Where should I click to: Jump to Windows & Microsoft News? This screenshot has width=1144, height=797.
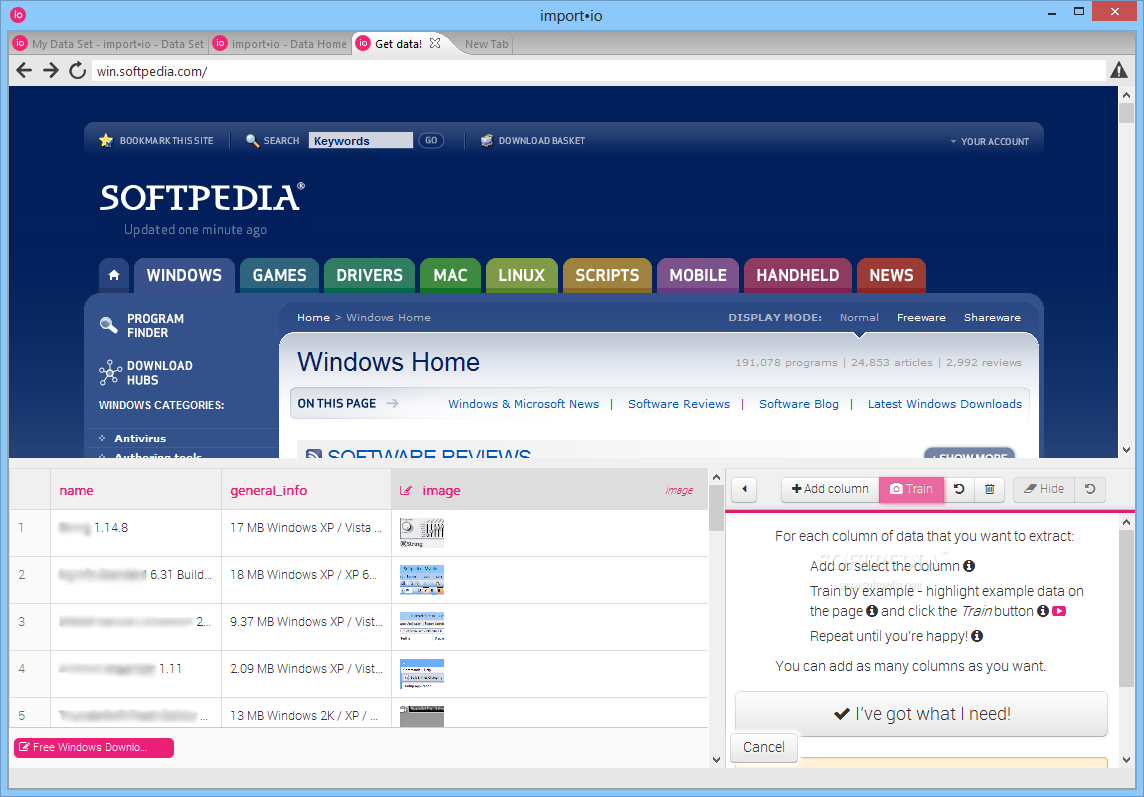(x=523, y=404)
